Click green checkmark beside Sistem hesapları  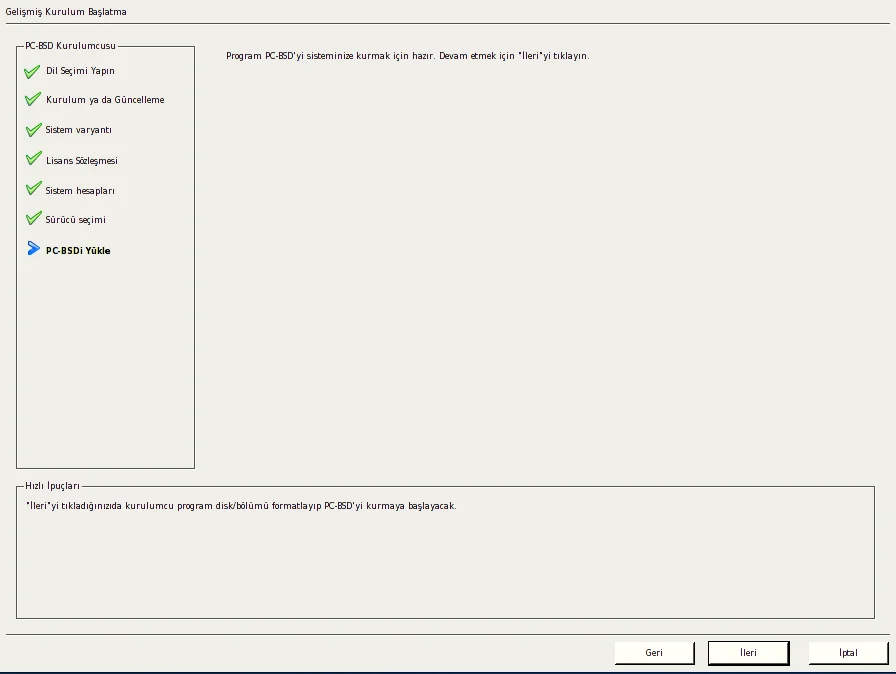33,188
